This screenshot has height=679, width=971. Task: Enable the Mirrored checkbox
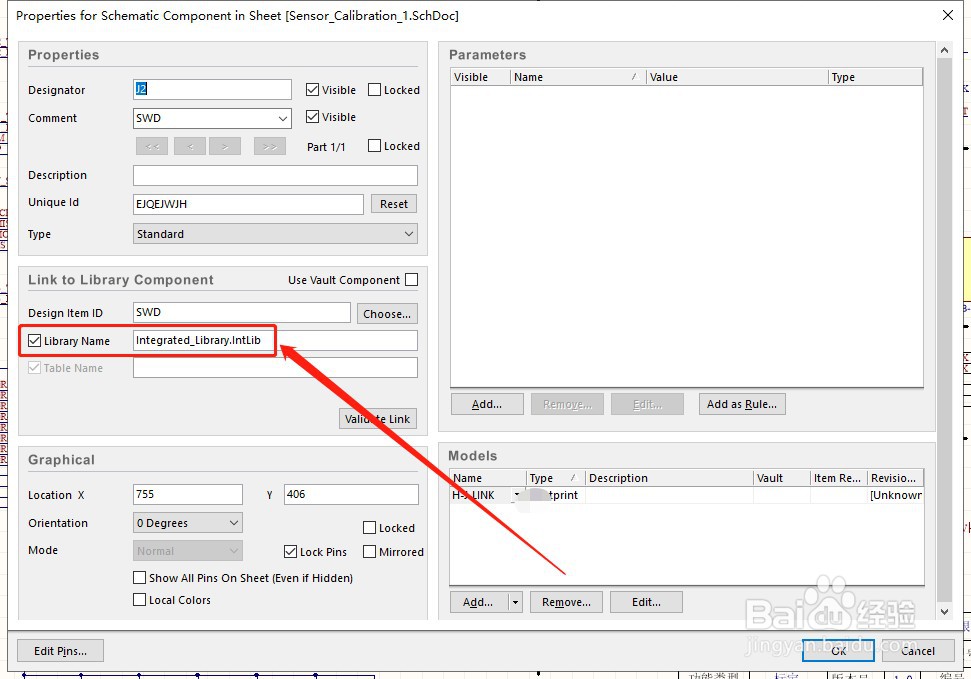coord(369,551)
